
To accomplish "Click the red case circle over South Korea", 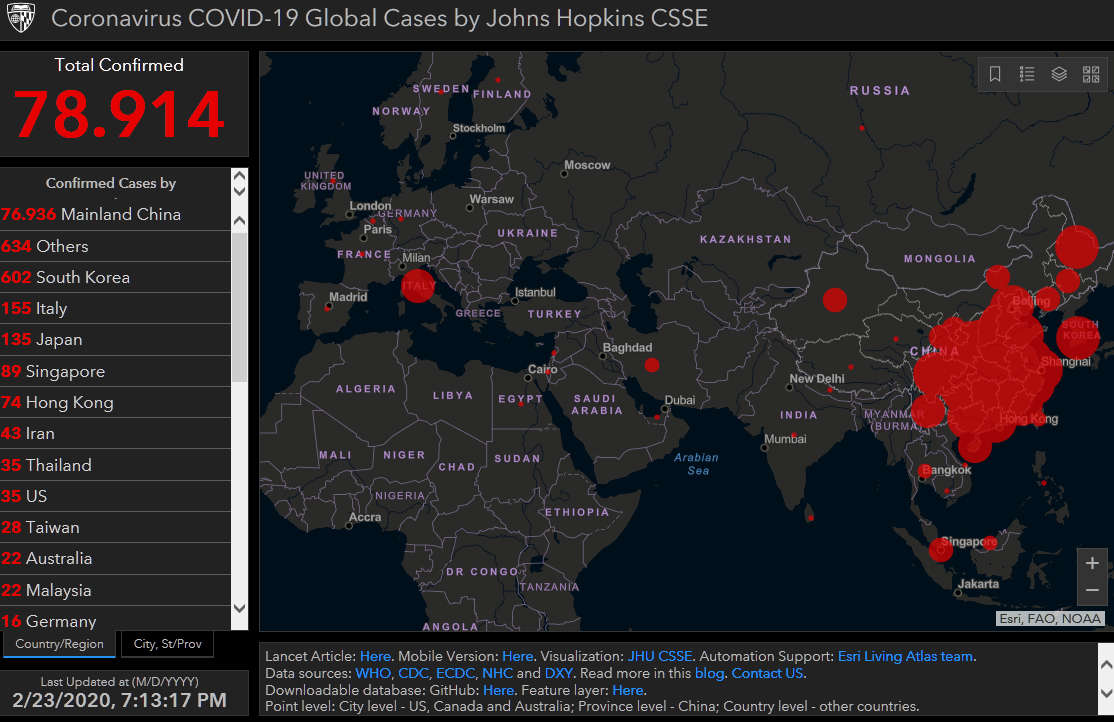I will point(1078,337).
